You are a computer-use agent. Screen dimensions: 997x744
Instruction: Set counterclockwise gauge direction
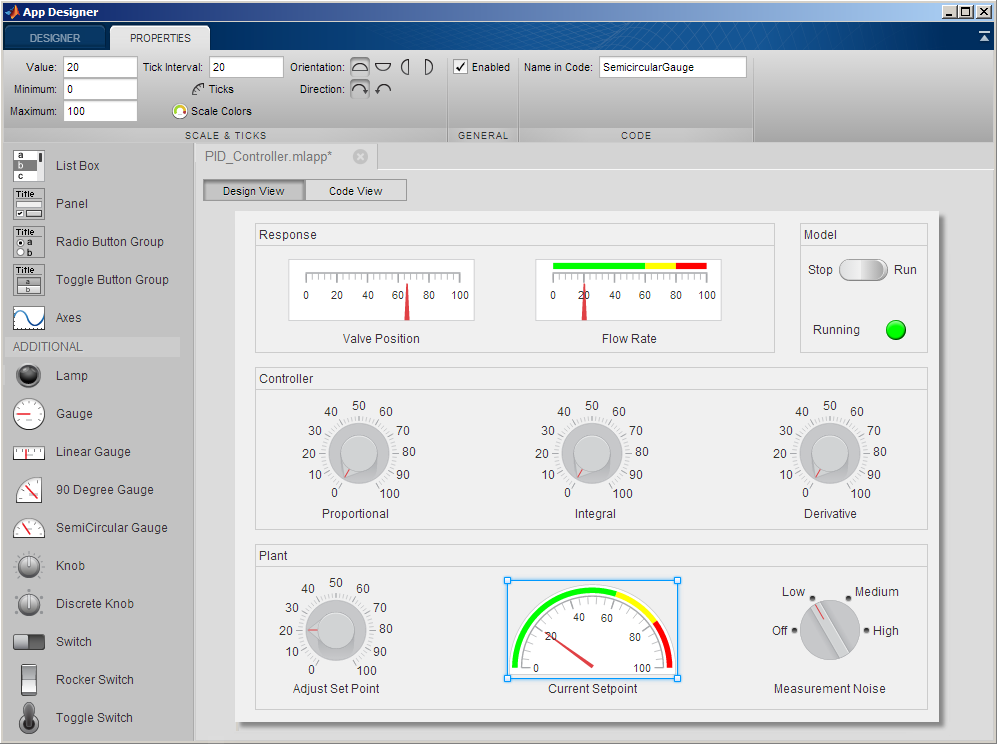383,89
